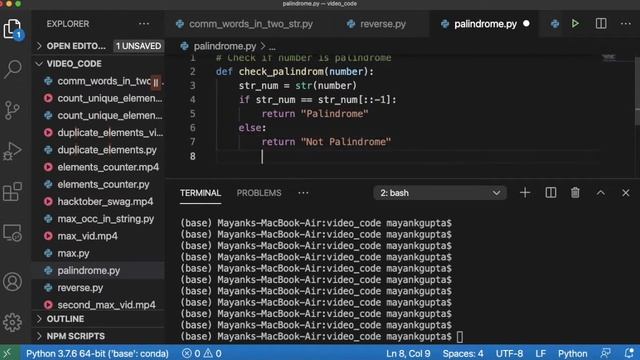Place cursor on line 5 return "Palindrome"

pyautogui.click(x=315, y=114)
